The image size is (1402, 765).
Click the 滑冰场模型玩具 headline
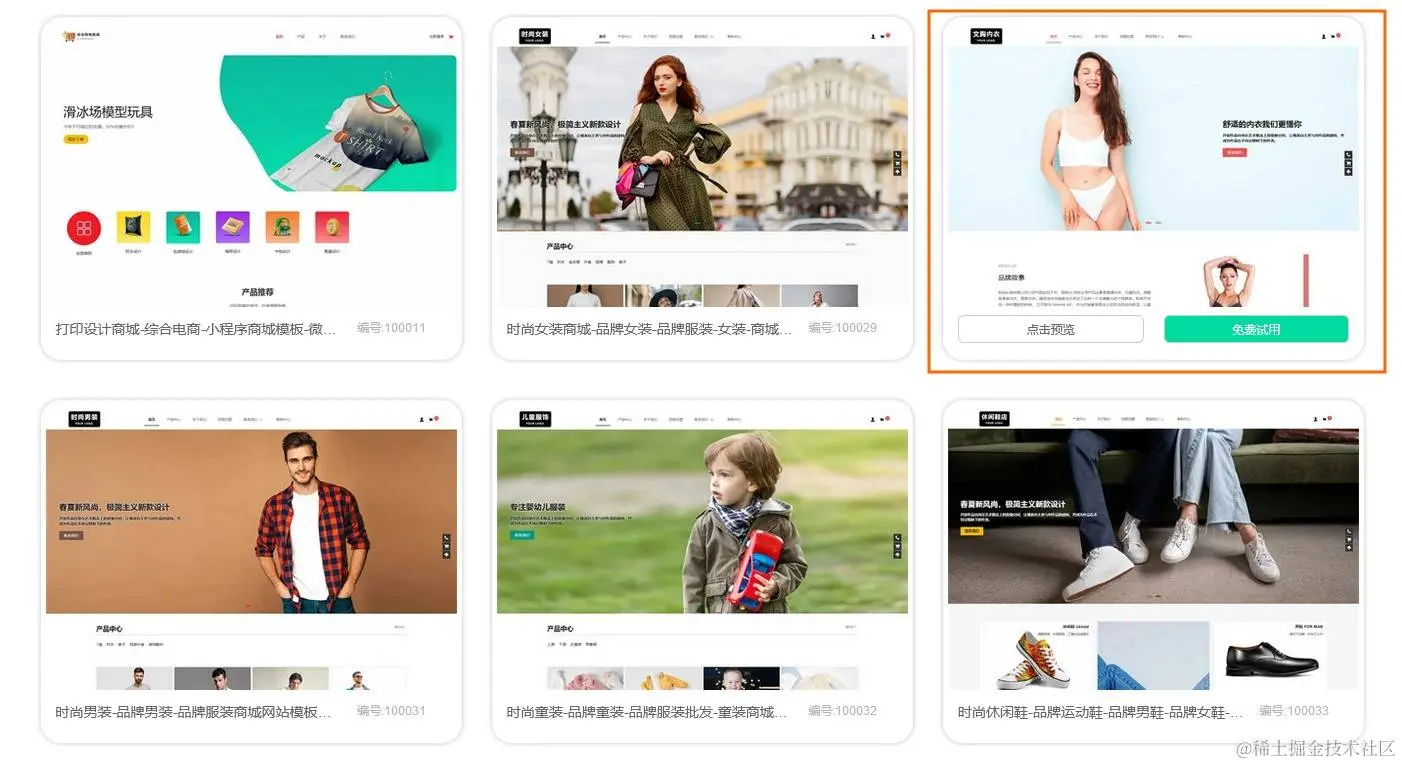(108, 112)
